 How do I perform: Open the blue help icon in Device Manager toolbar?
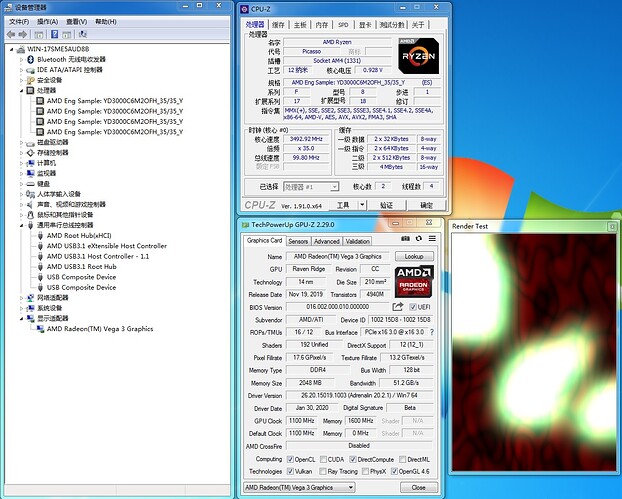(x=55, y=35)
